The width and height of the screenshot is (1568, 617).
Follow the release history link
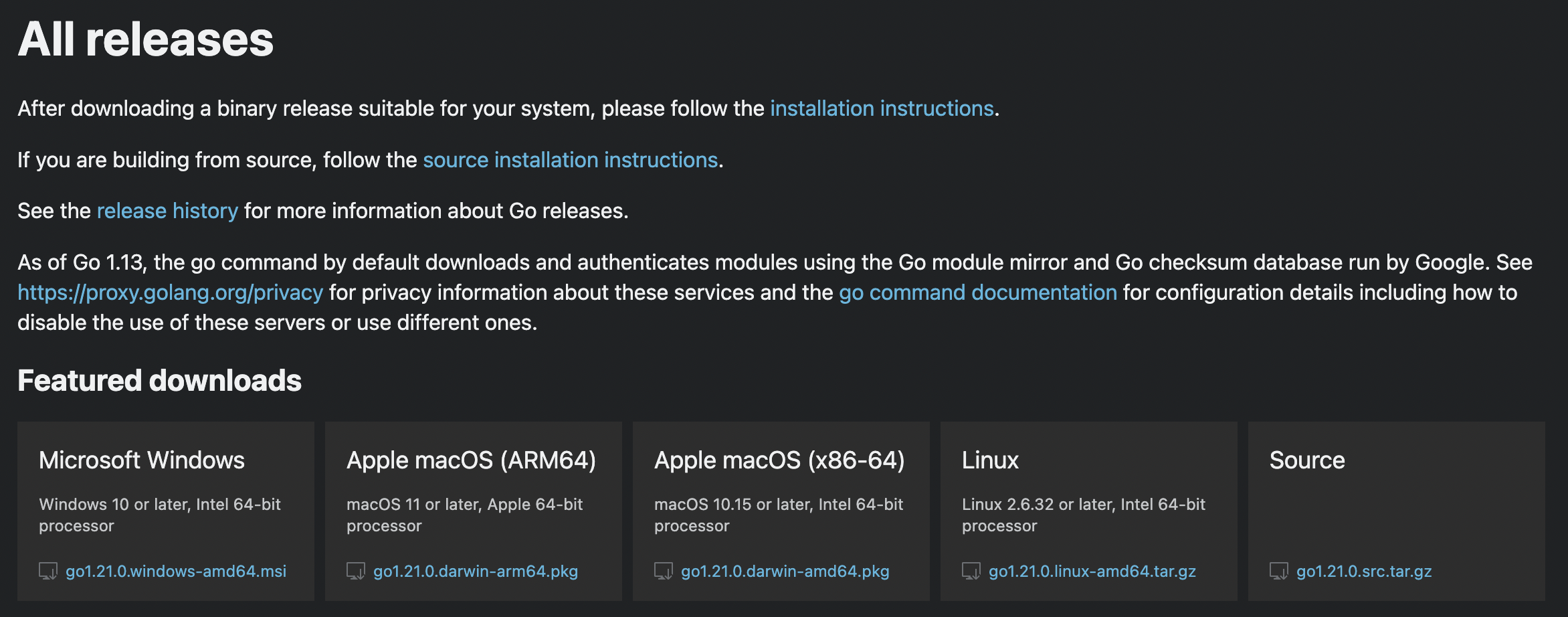167,211
